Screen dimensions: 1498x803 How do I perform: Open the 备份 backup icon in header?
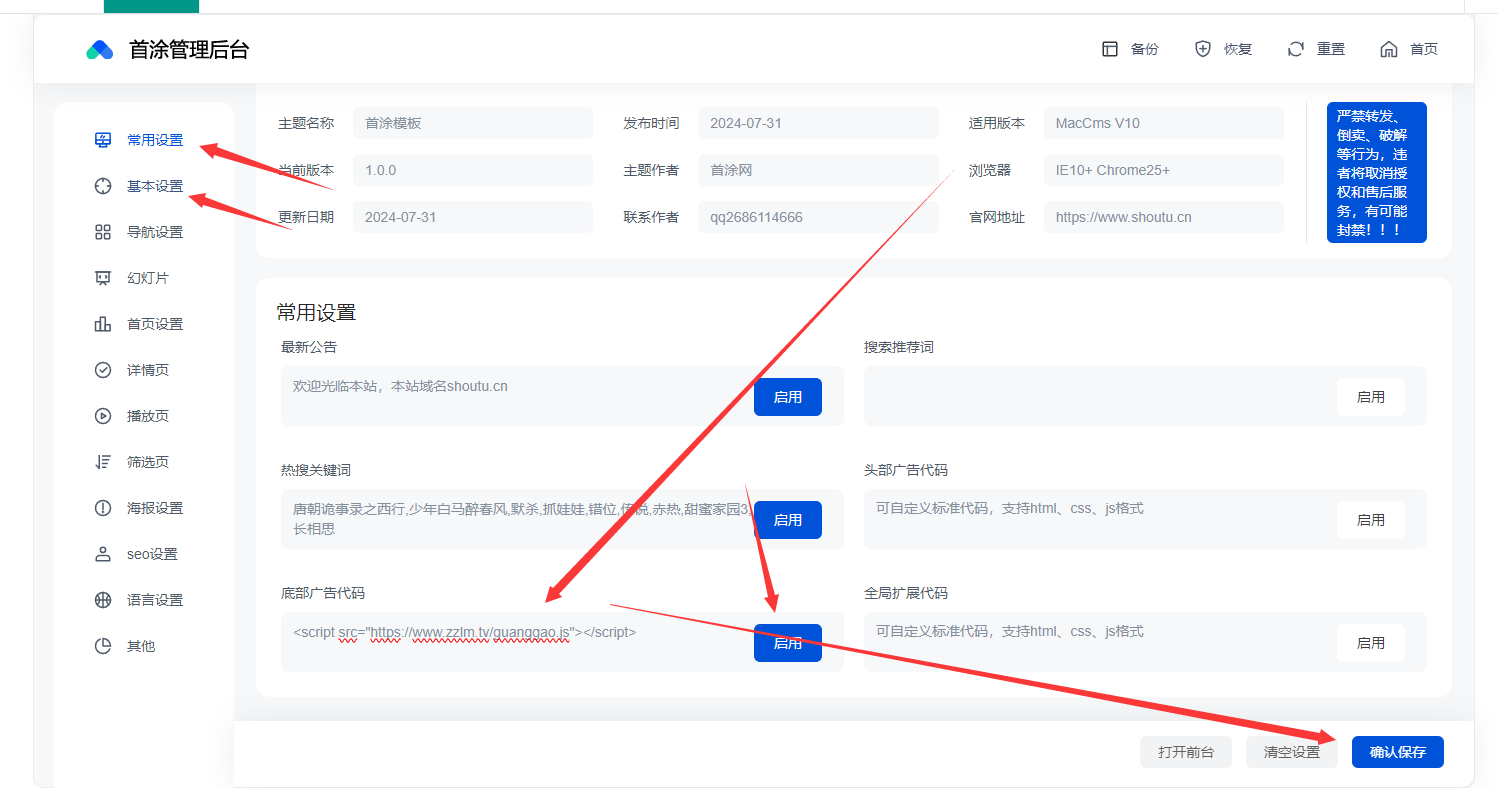click(x=1110, y=49)
